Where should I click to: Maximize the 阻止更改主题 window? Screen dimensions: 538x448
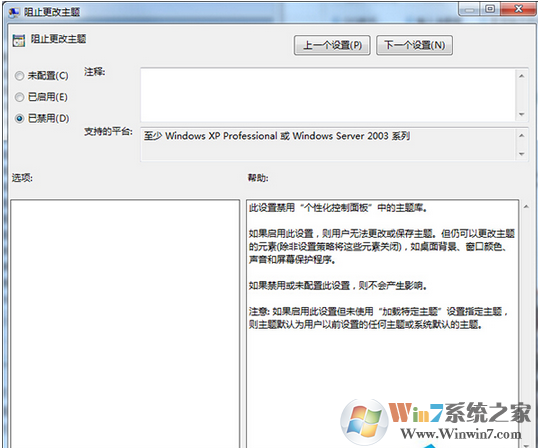coord(490,9)
